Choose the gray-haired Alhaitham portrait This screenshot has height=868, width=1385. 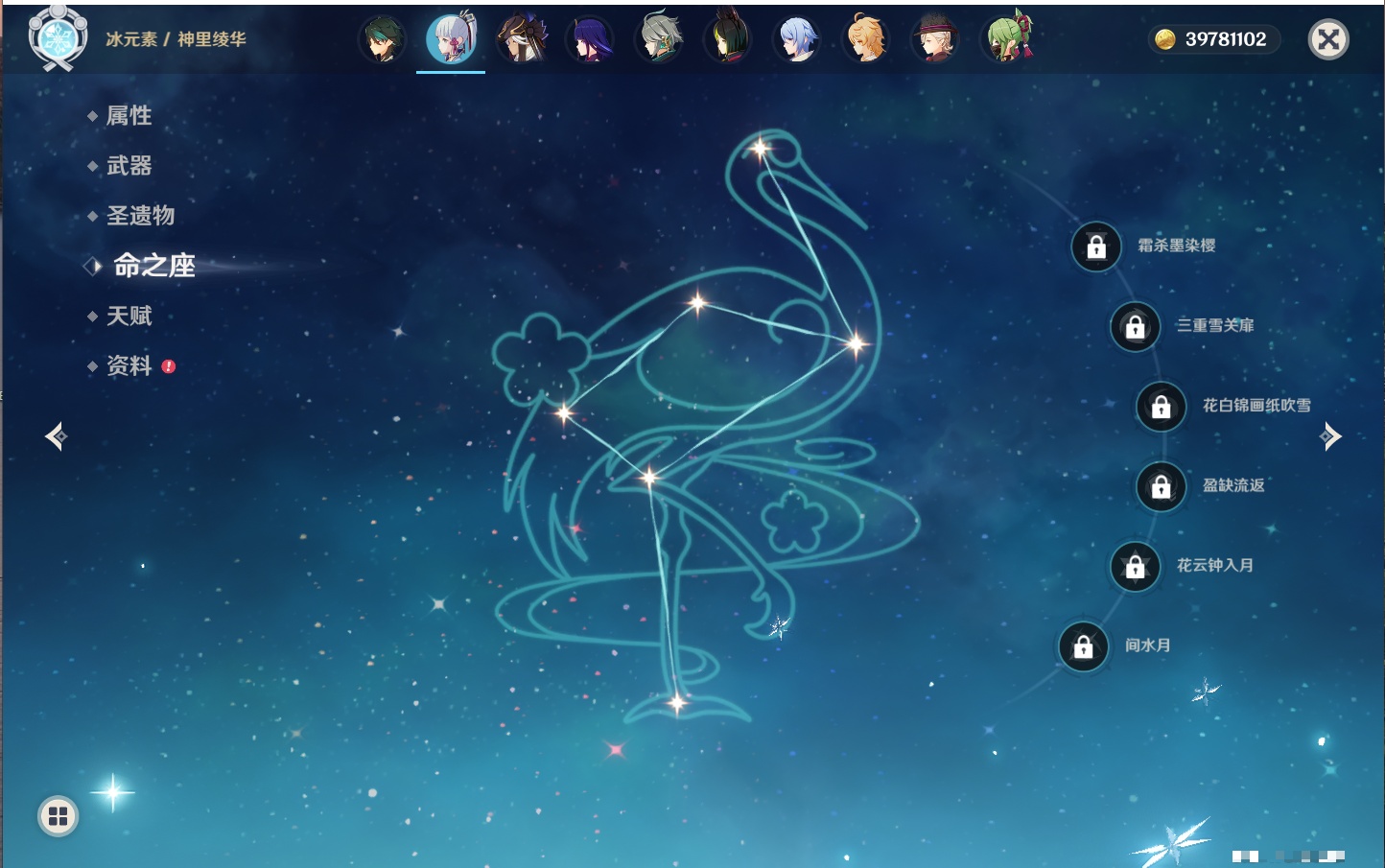pos(659,40)
